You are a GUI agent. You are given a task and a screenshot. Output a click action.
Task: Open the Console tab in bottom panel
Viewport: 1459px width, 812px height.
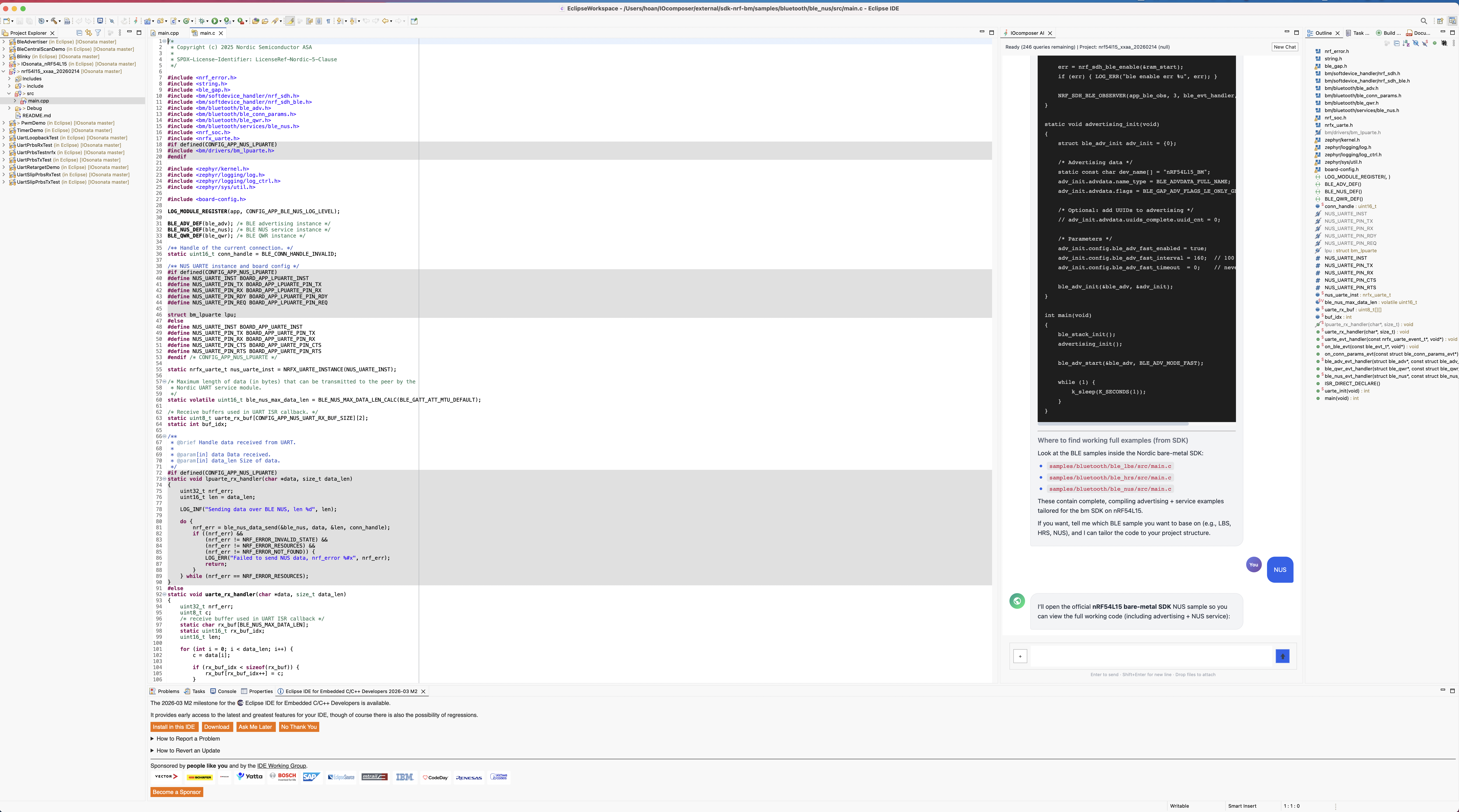[227, 691]
